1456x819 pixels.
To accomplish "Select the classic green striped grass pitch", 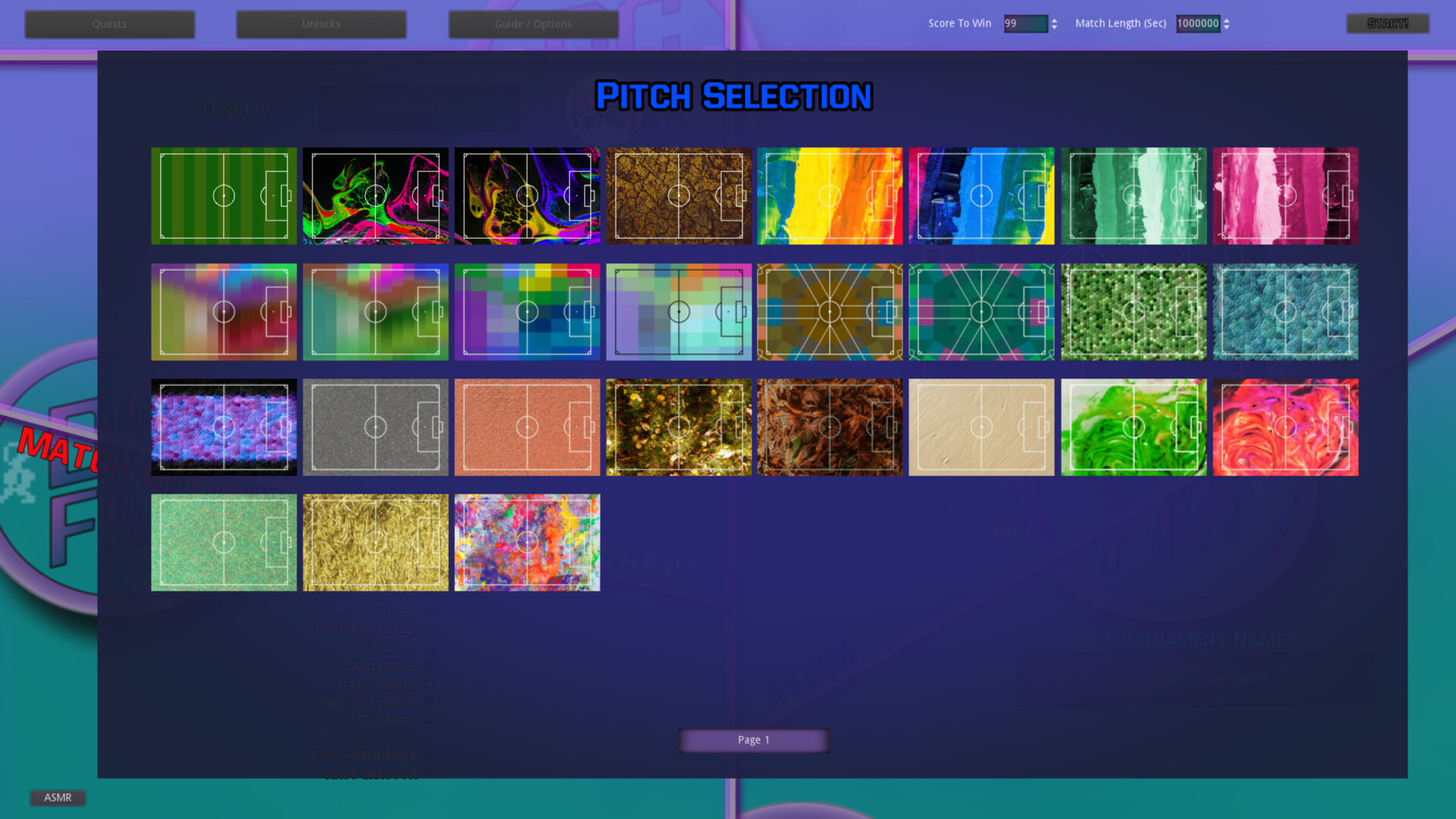I will point(224,196).
